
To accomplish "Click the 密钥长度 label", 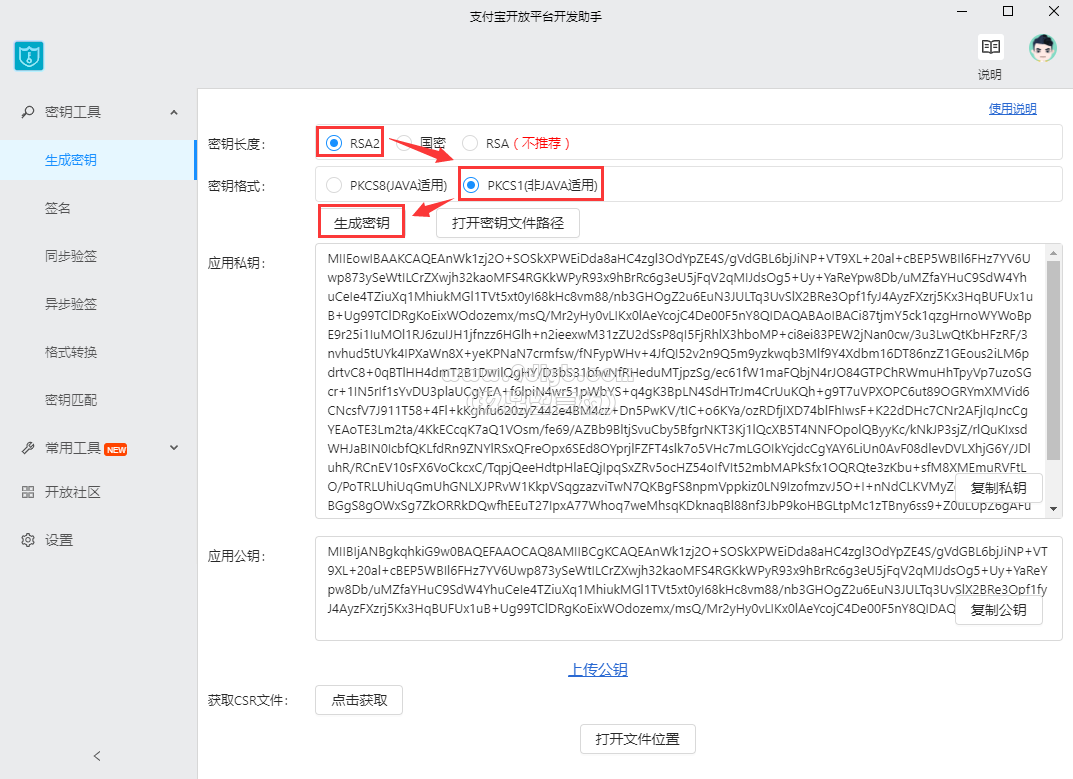I will pos(237,144).
